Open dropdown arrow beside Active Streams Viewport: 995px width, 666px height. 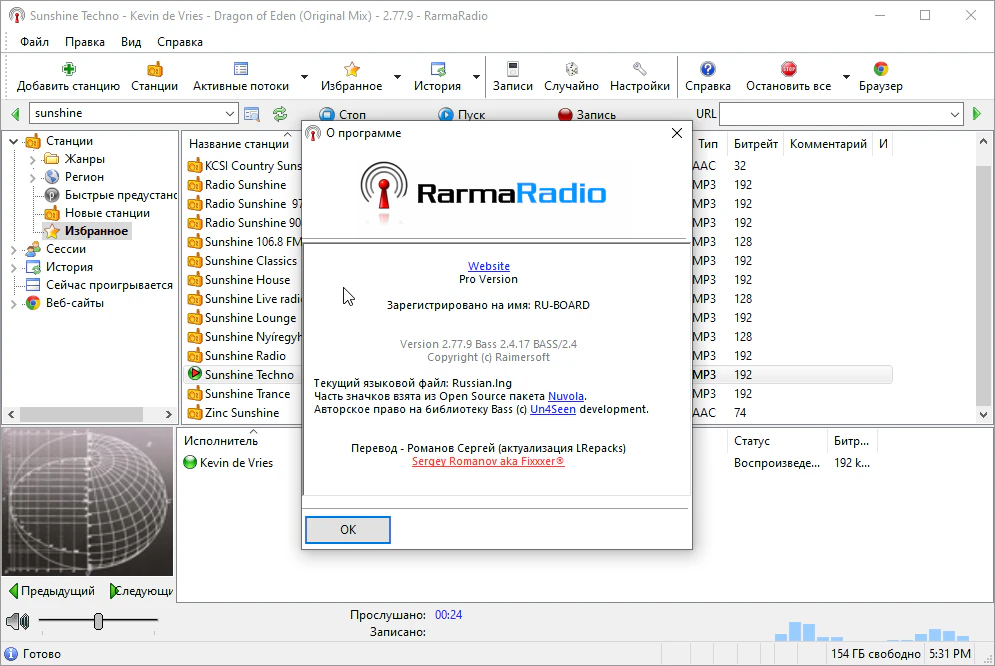pos(304,77)
